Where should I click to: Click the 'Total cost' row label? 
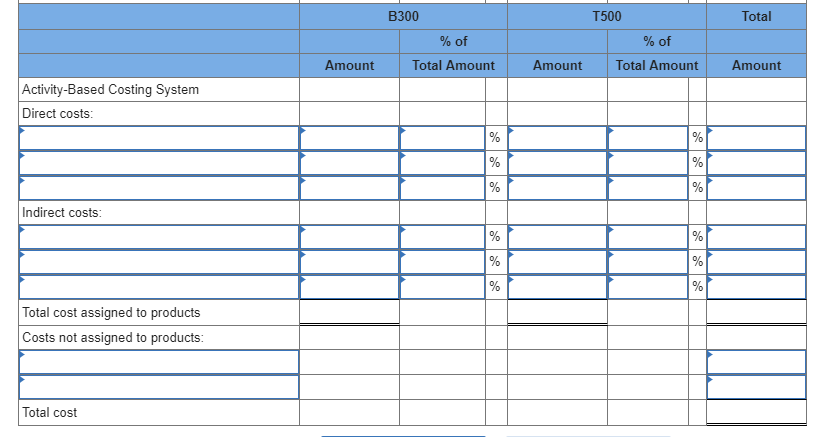49,413
